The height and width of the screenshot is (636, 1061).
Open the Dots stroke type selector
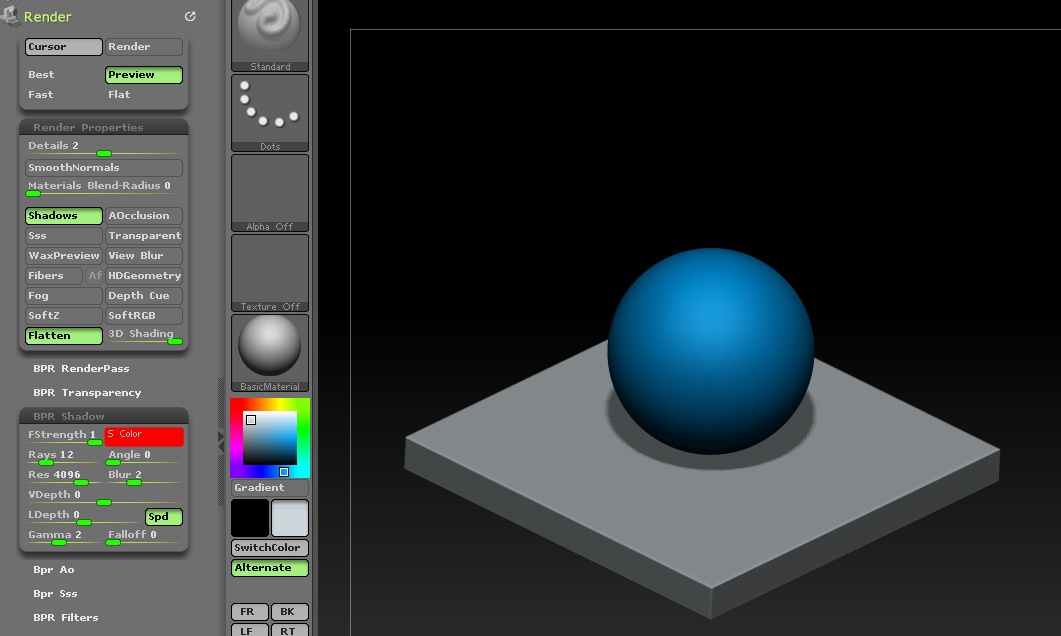pos(270,113)
